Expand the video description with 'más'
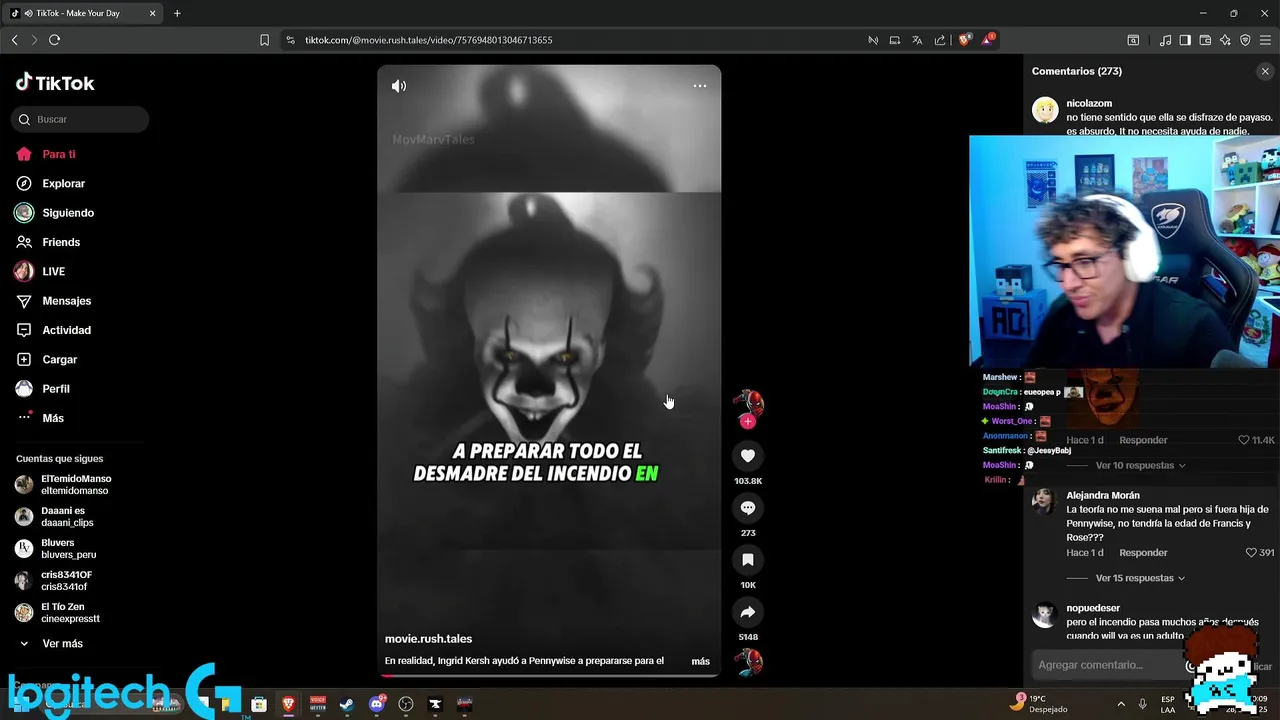 700,661
